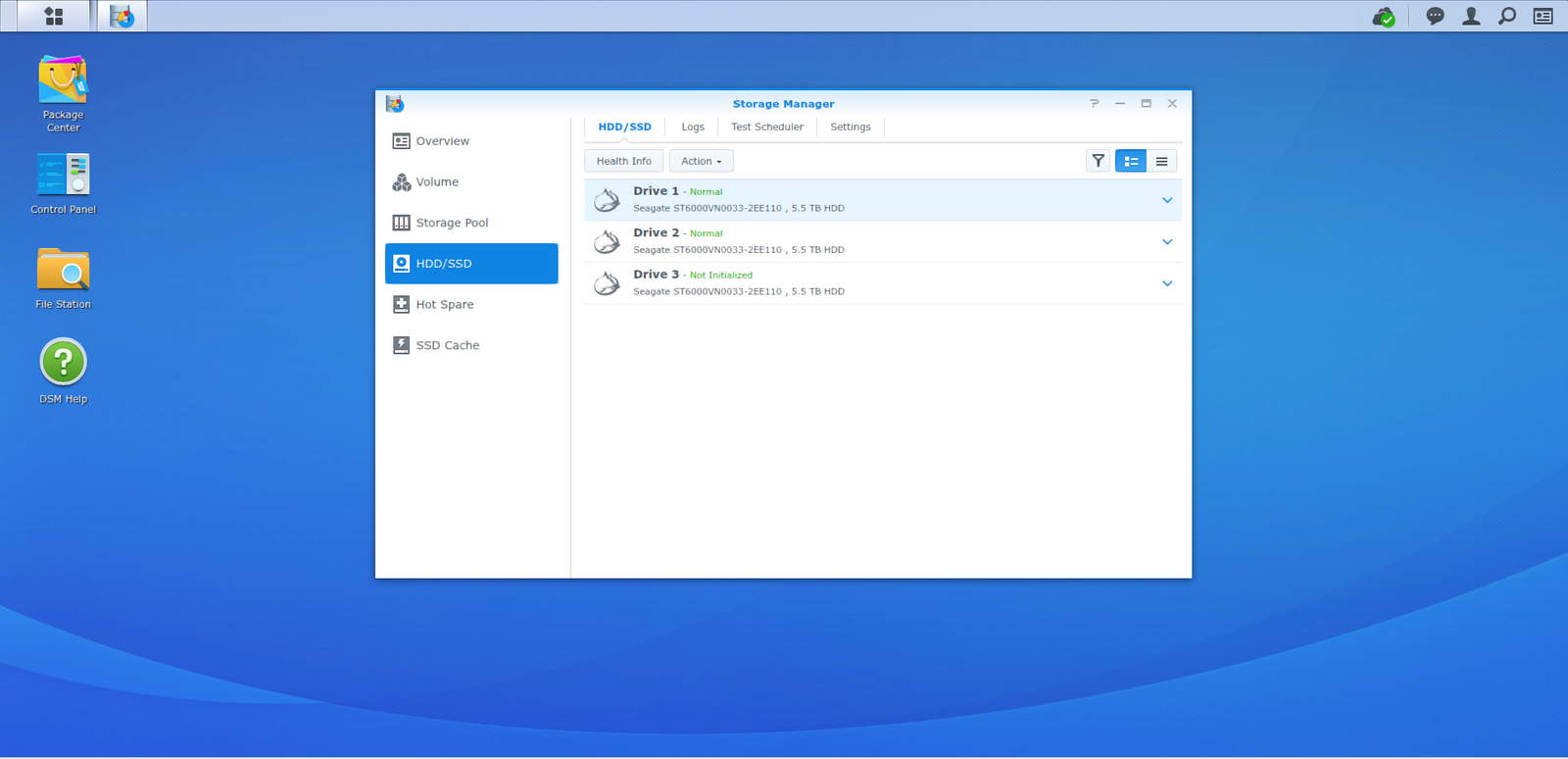The width and height of the screenshot is (1568, 759).
Task: Click Storage Manager taskbar icon
Action: (122, 16)
